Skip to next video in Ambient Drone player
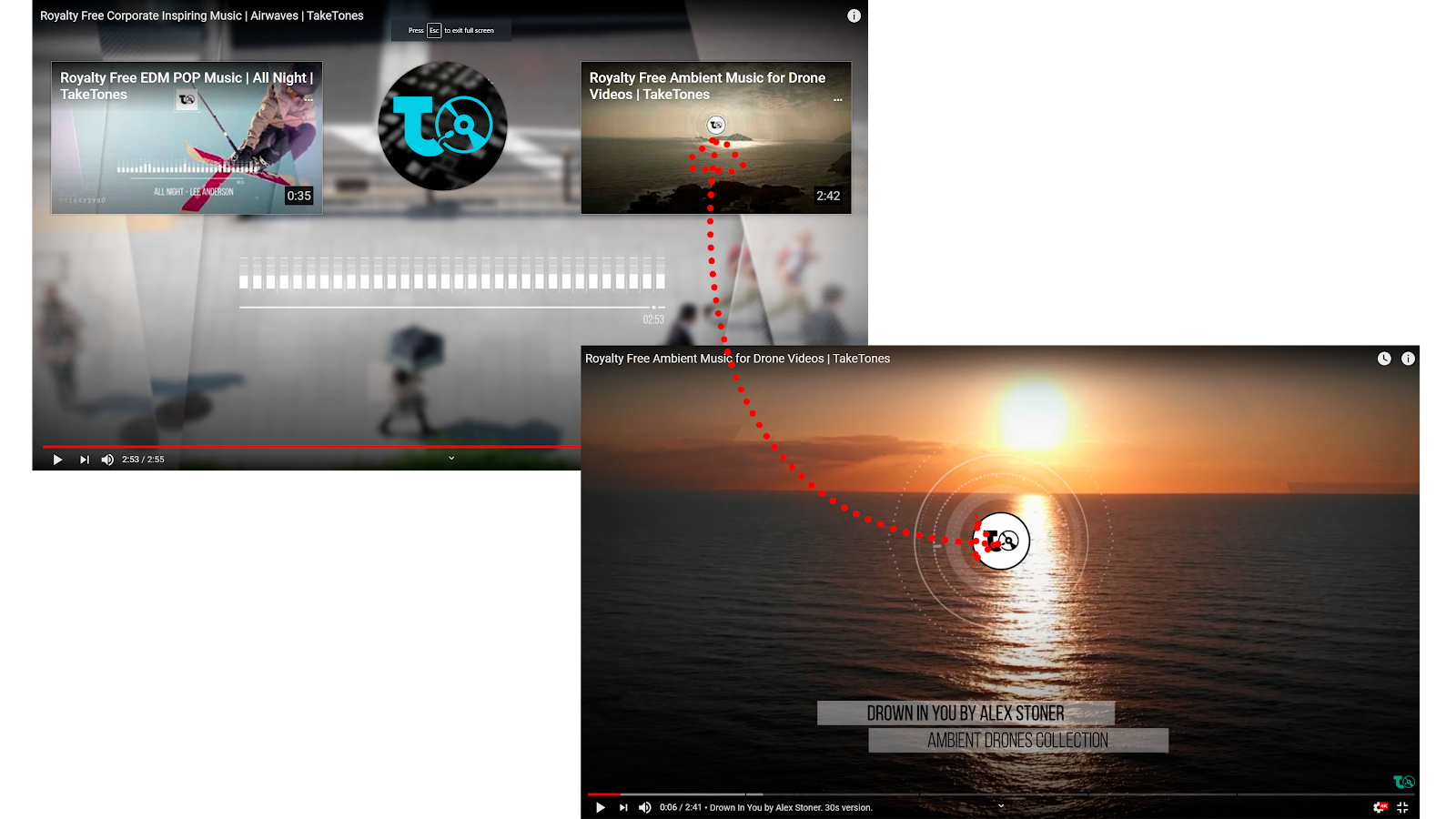Image resolution: width=1456 pixels, height=819 pixels. [x=623, y=807]
